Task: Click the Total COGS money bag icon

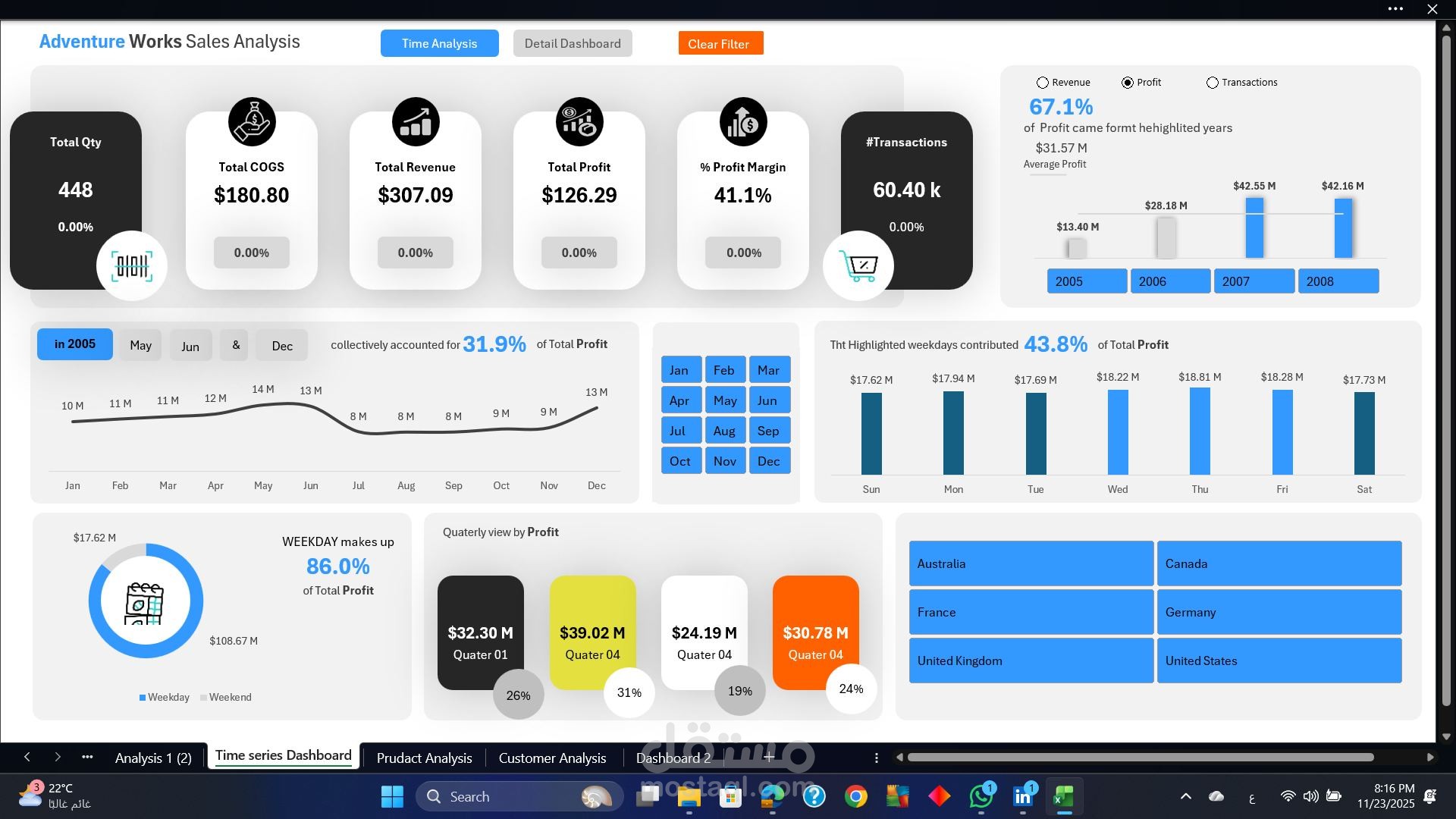Action: tap(252, 122)
